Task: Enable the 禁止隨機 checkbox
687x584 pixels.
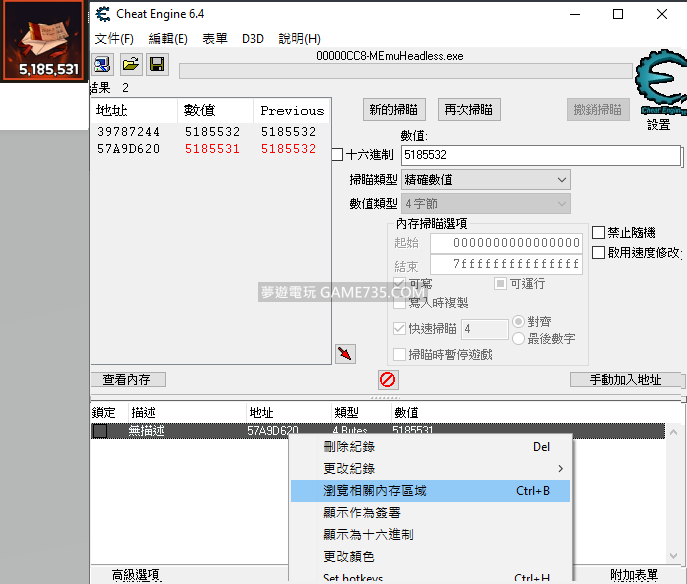Action: tap(598, 233)
